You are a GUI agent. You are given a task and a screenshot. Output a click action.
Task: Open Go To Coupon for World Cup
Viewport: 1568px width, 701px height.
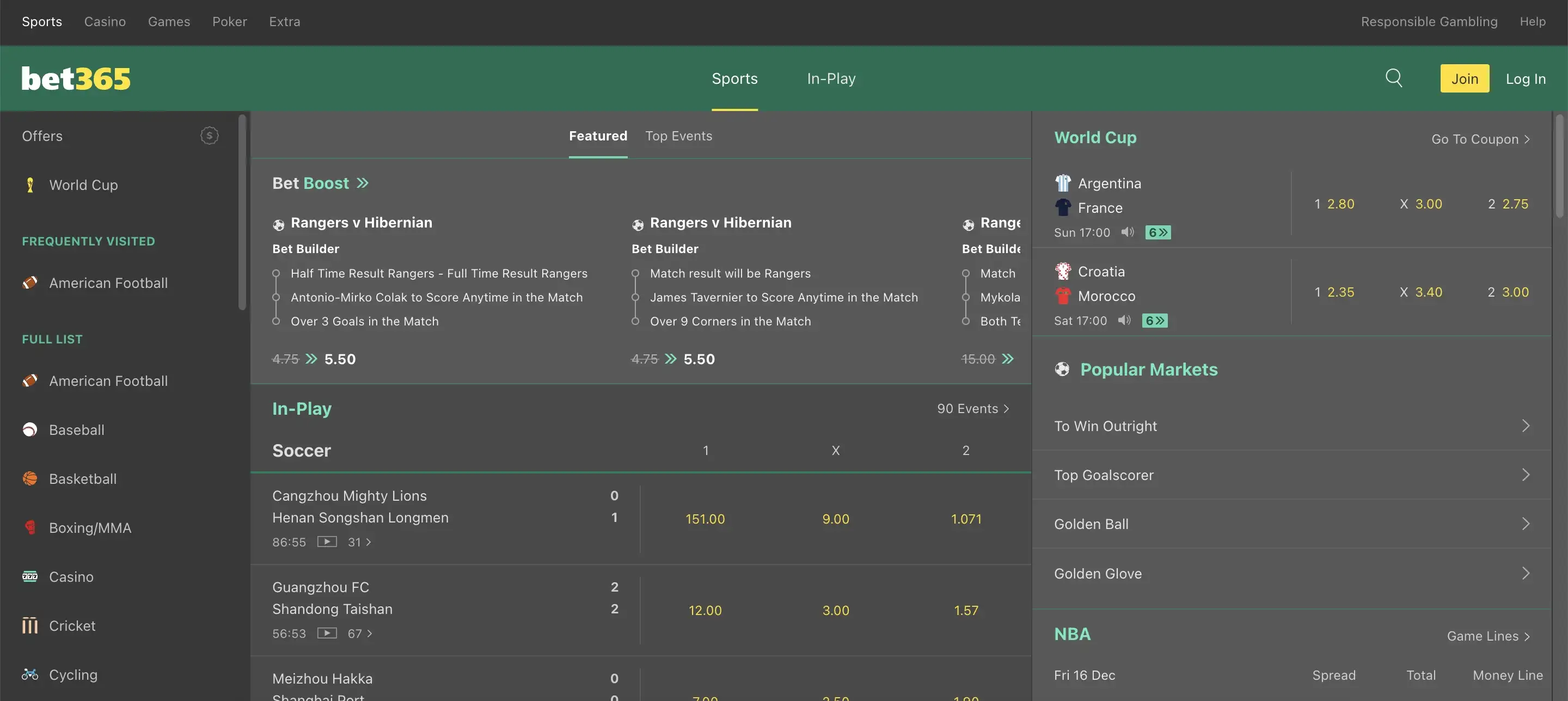(x=1480, y=139)
